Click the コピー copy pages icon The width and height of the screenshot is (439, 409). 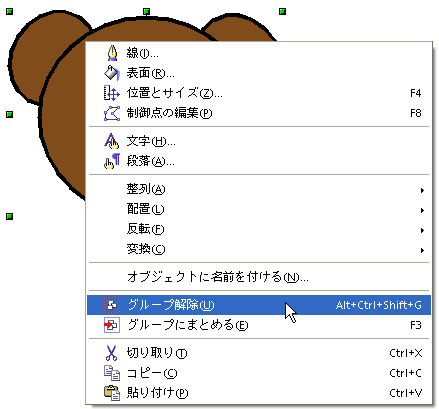pyautogui.click(x=112, y=373)
